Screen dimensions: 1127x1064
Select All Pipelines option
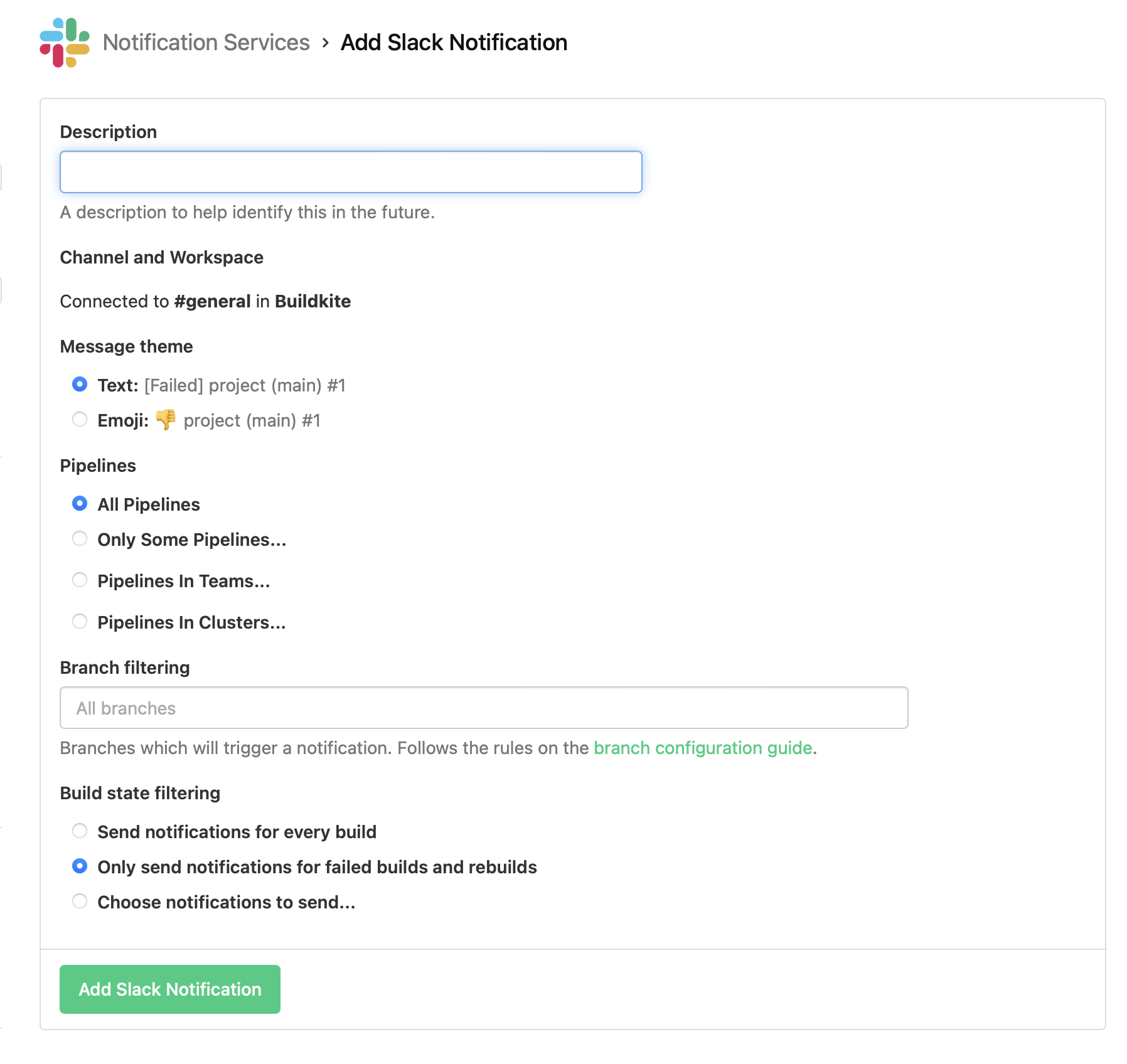[x=80, y=503]
